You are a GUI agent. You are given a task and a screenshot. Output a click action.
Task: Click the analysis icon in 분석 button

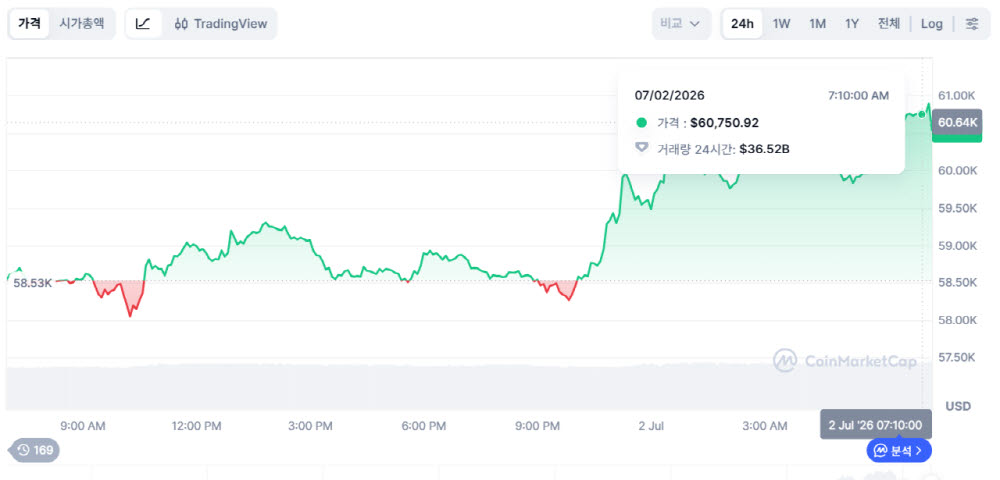pyautogui.click(x=880, y=451)
